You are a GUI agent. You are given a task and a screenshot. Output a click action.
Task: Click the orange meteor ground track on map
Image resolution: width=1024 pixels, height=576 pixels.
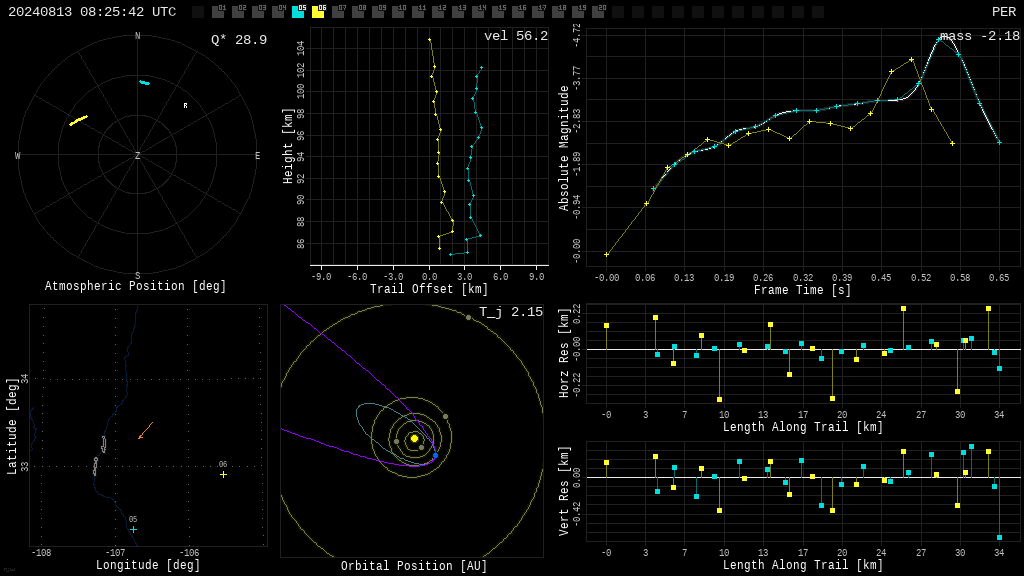coord(146,430)
